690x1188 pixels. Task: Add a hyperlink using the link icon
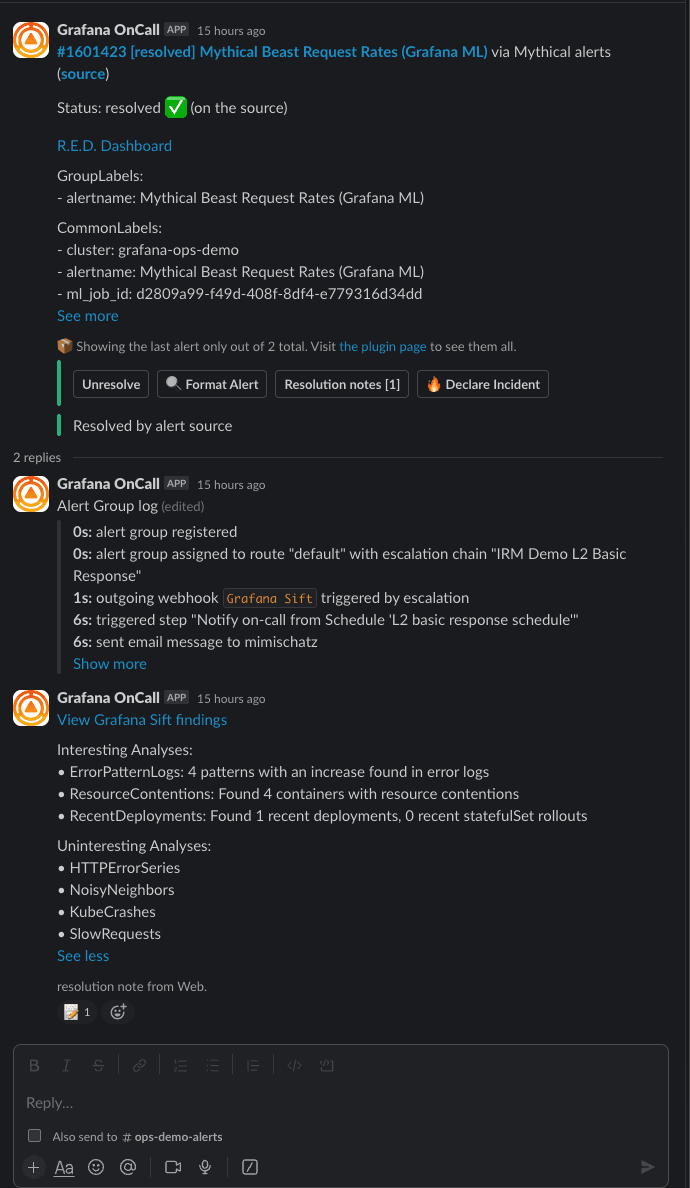click(x=139, y=1065)
